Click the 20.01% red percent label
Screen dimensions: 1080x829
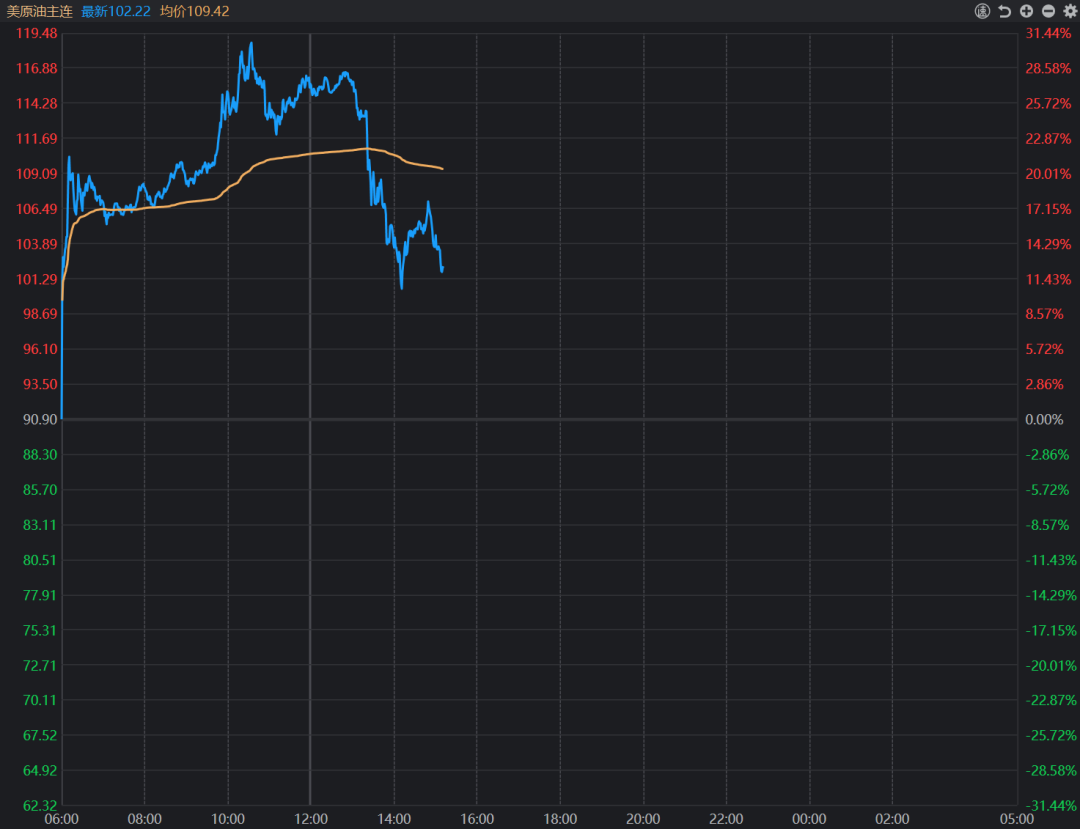click(1048, 174)
